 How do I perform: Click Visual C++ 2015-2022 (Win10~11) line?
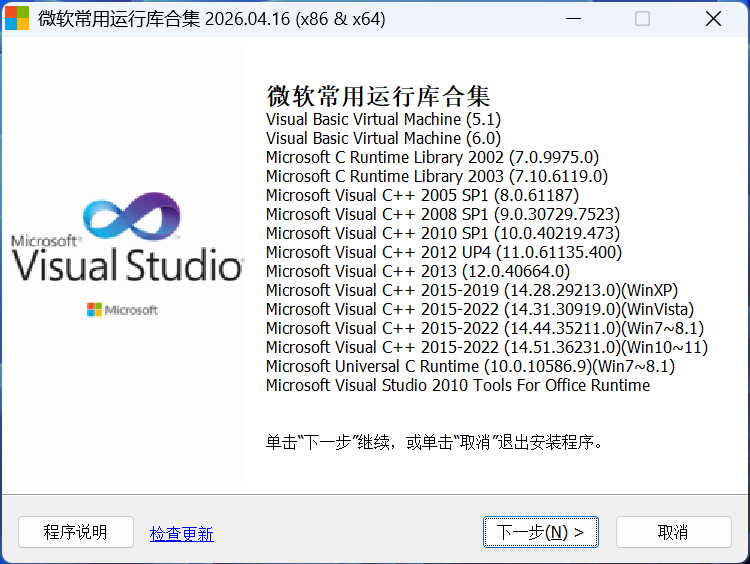click(x=487, y=347)
